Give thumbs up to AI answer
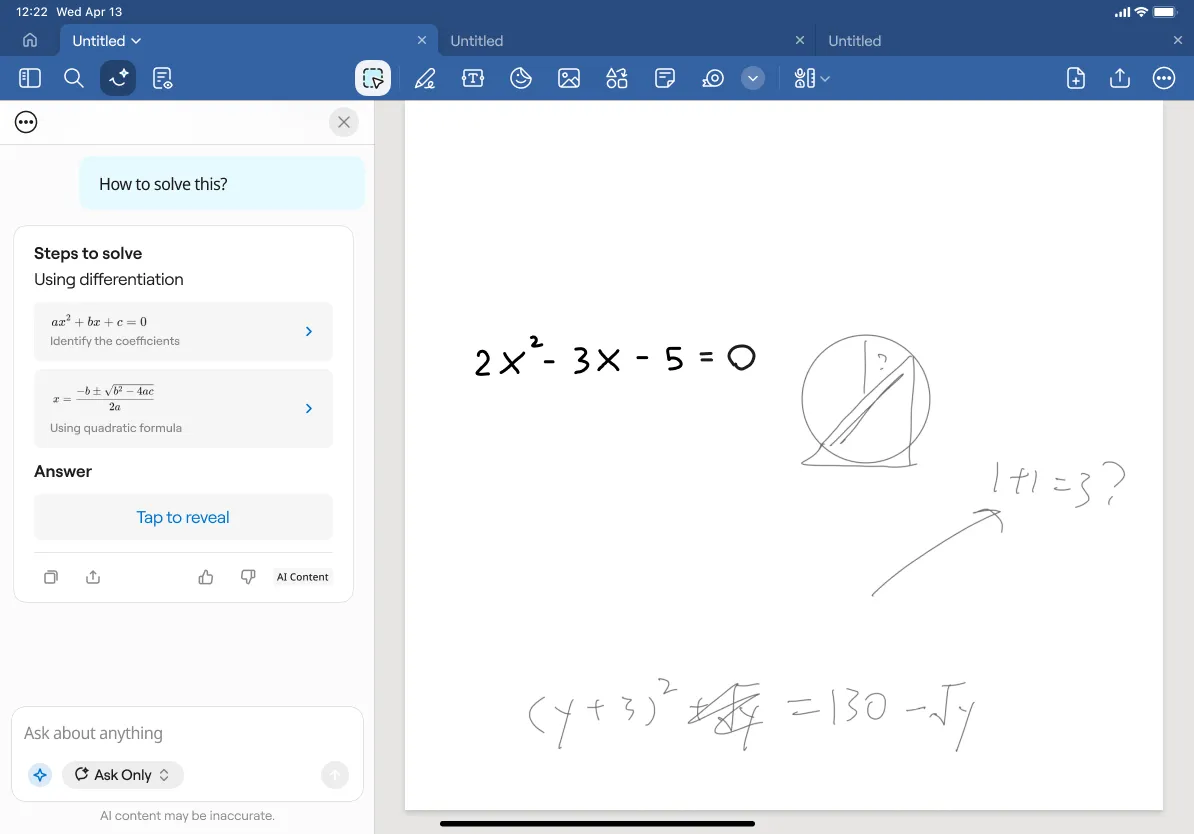 click(206, 577)
